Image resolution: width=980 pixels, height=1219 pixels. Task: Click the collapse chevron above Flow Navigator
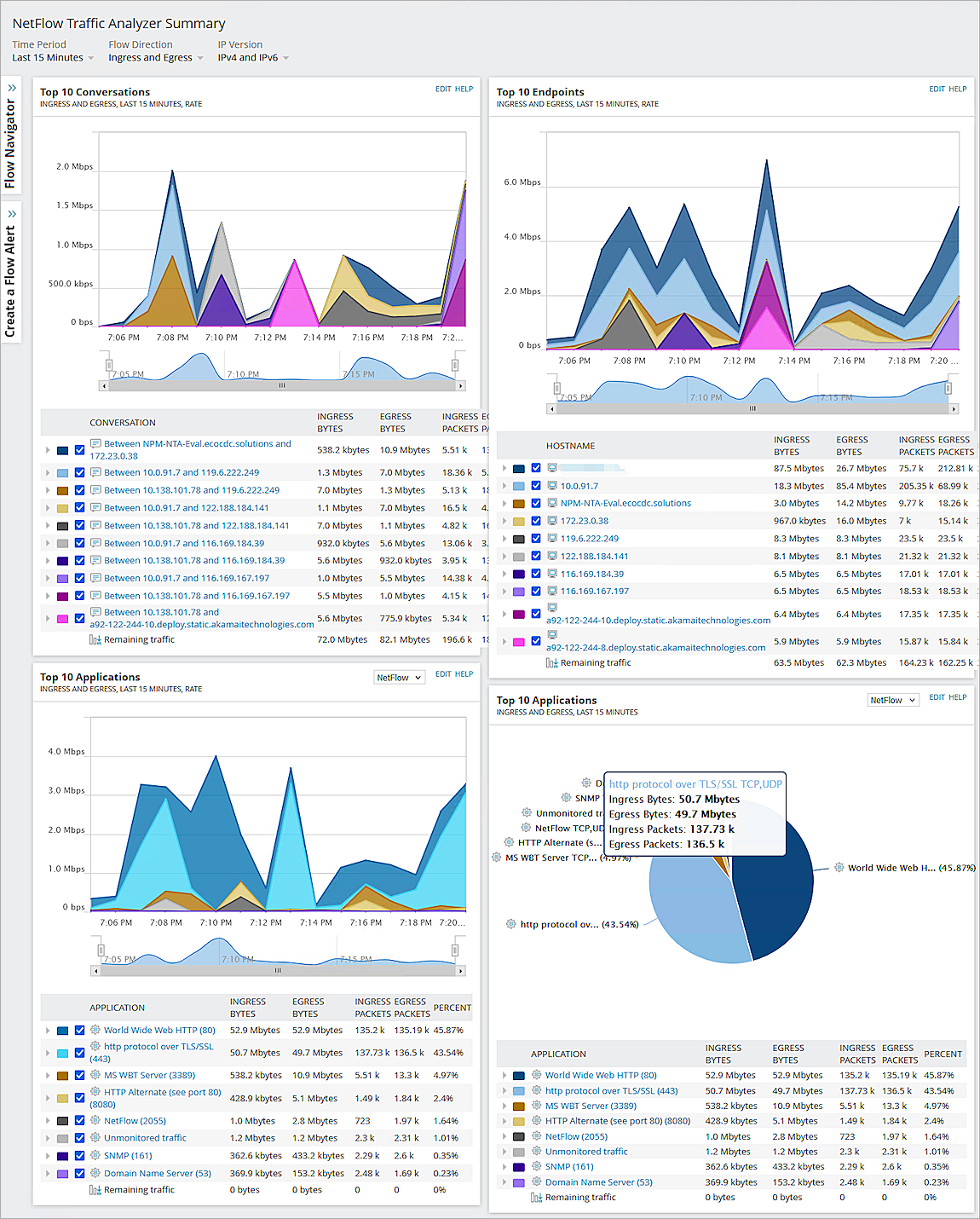click(11, 86)
